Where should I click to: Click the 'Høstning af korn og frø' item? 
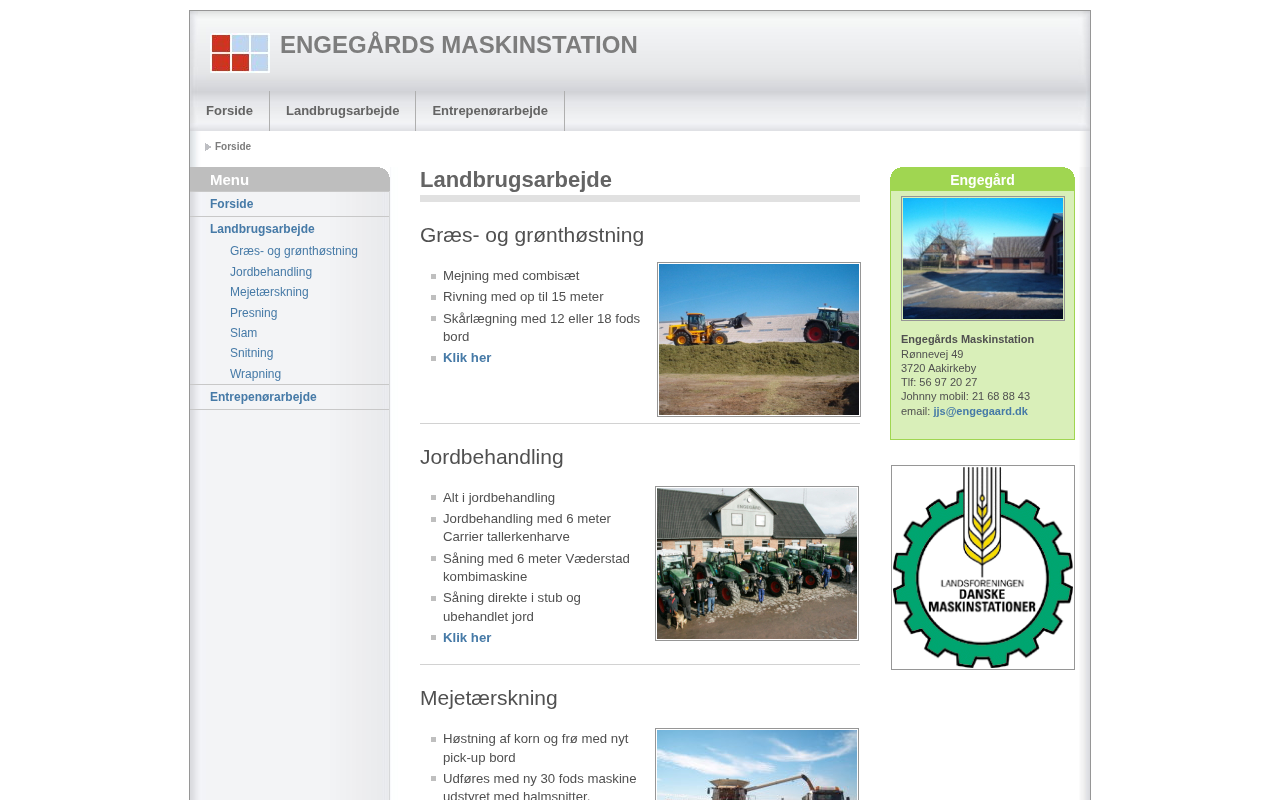click(536, 748)
